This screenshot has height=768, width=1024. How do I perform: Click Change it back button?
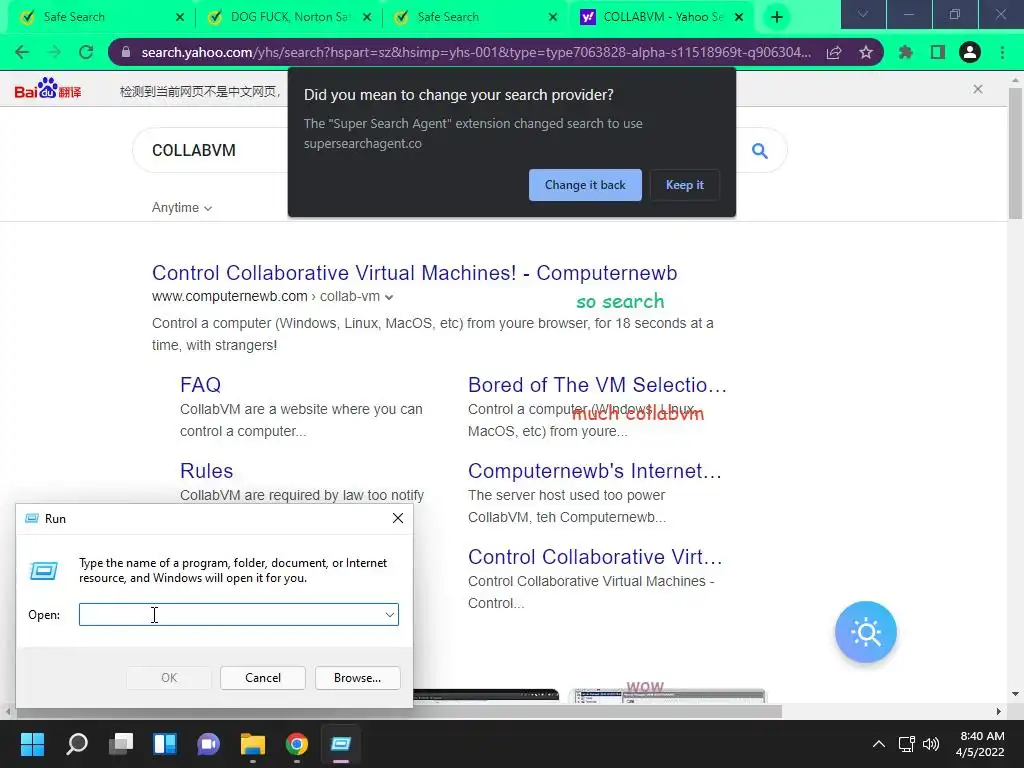(x=585, y=185)
